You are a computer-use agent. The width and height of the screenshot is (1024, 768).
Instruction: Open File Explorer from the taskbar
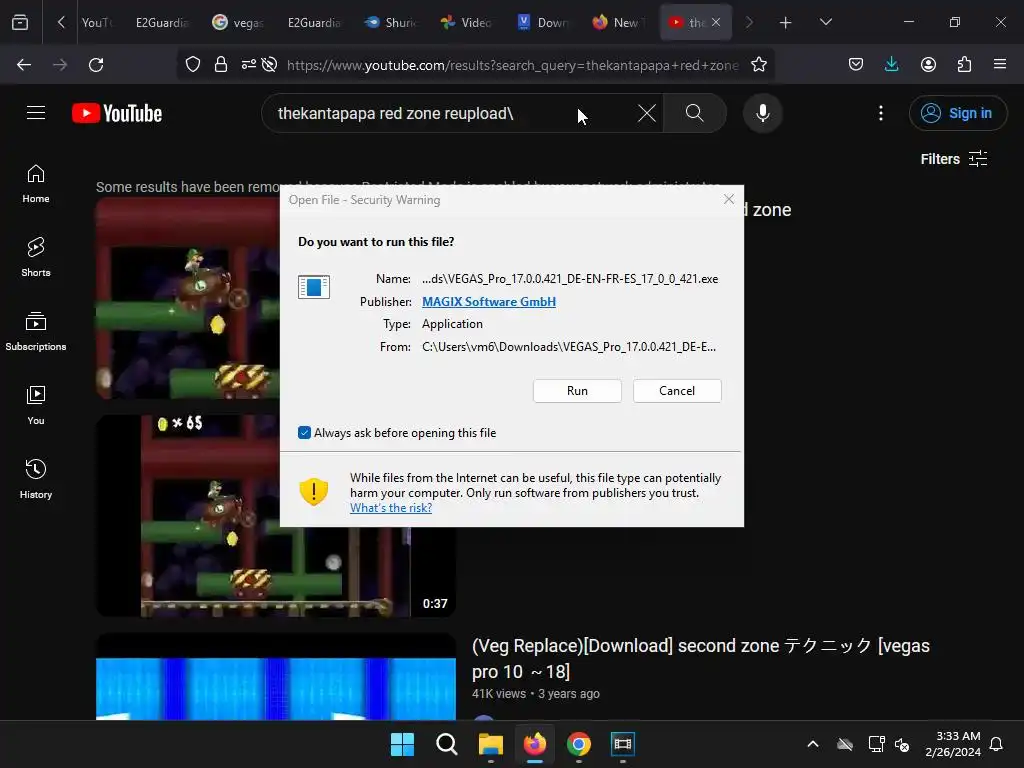tap(490, 744)
